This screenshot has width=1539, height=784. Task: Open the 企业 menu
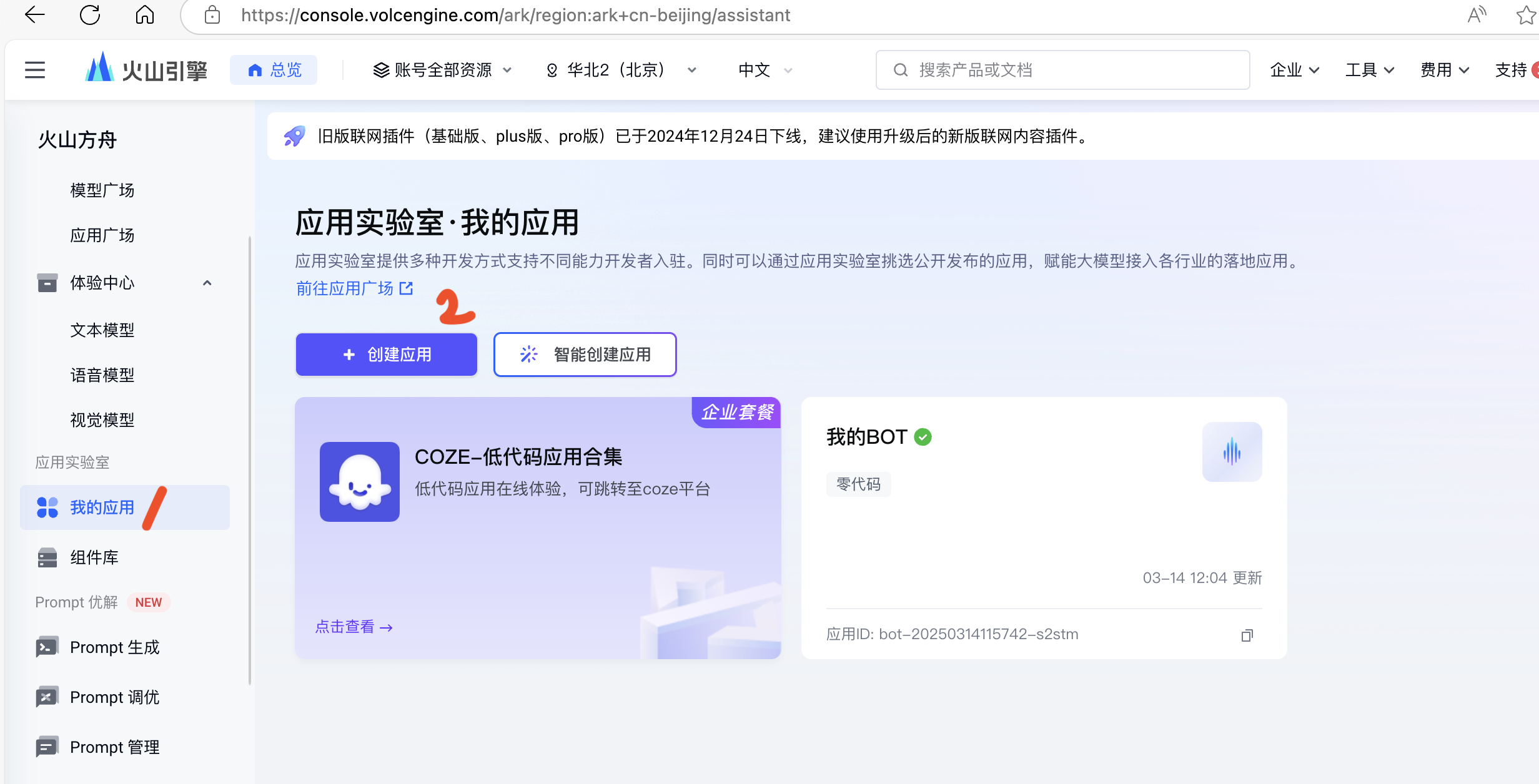pos(1294,70)
